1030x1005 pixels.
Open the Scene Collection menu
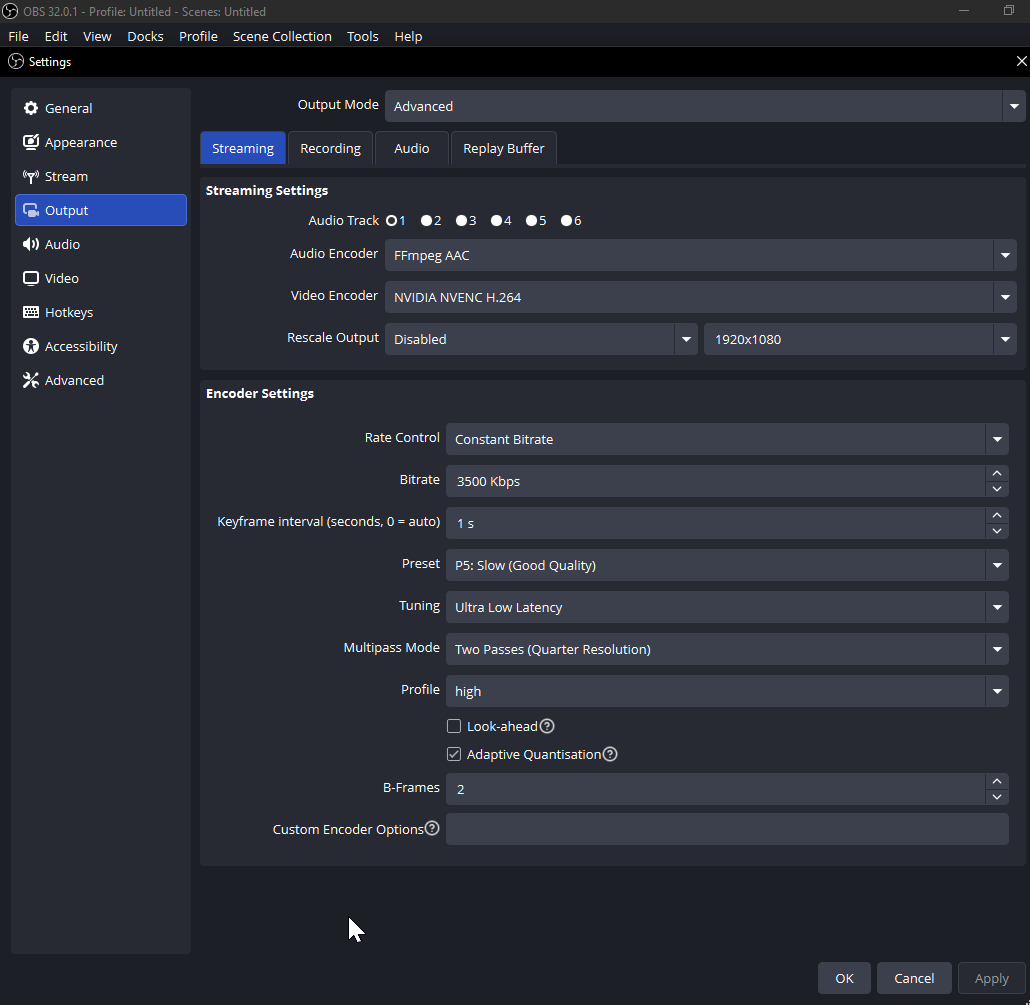pos(282,36)
